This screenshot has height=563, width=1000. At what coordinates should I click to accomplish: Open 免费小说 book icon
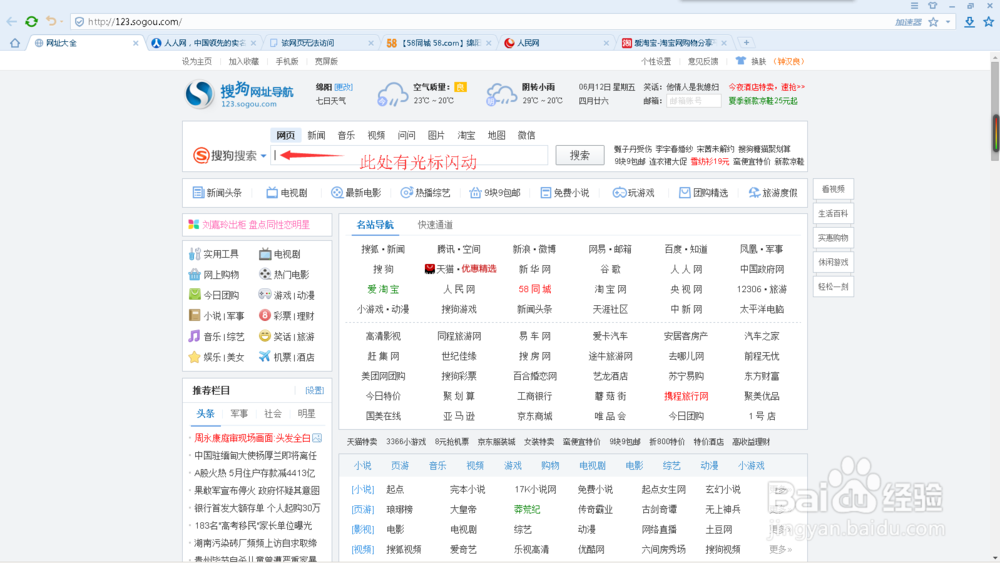545,193
